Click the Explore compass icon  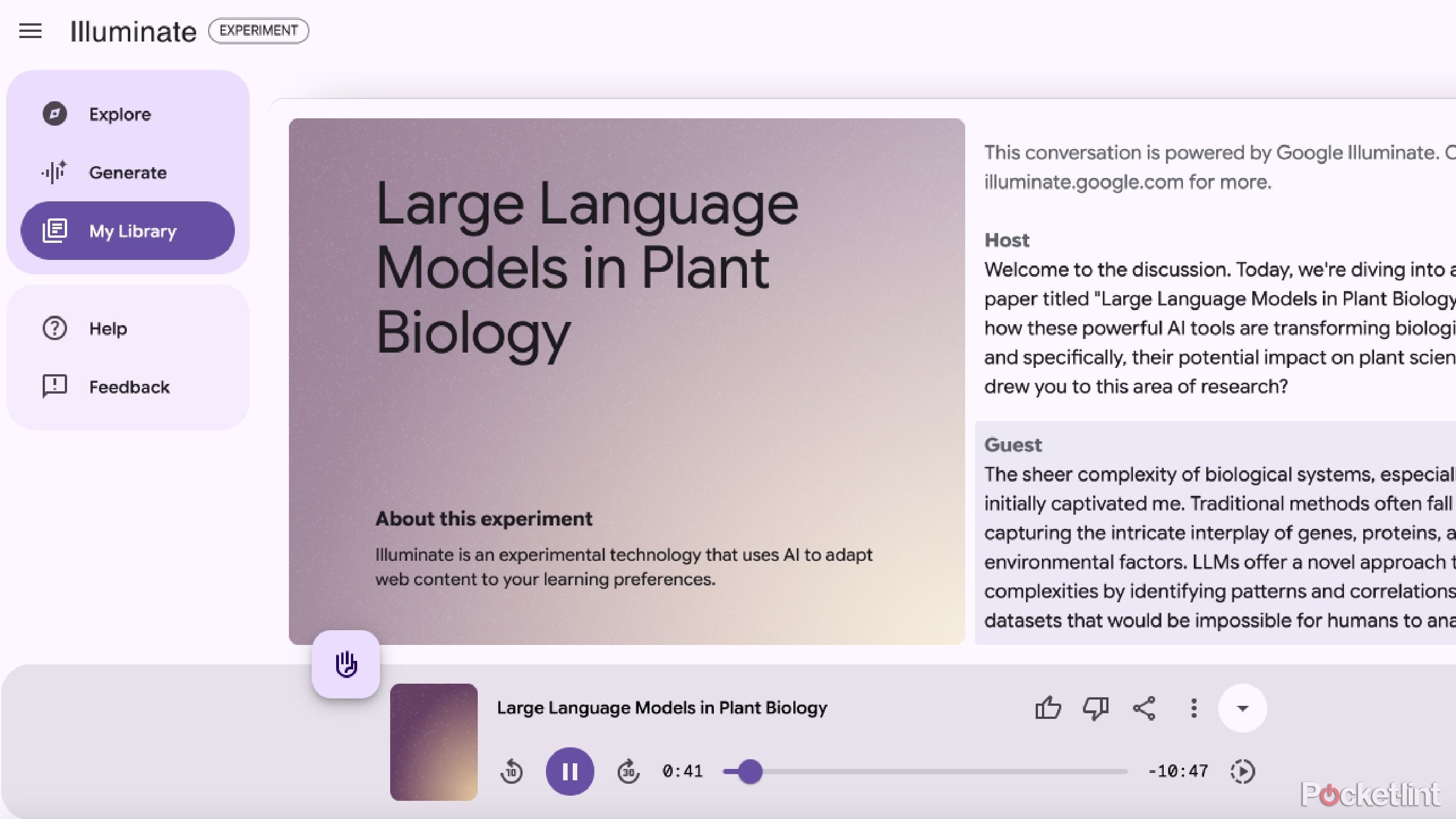[55, 114]
